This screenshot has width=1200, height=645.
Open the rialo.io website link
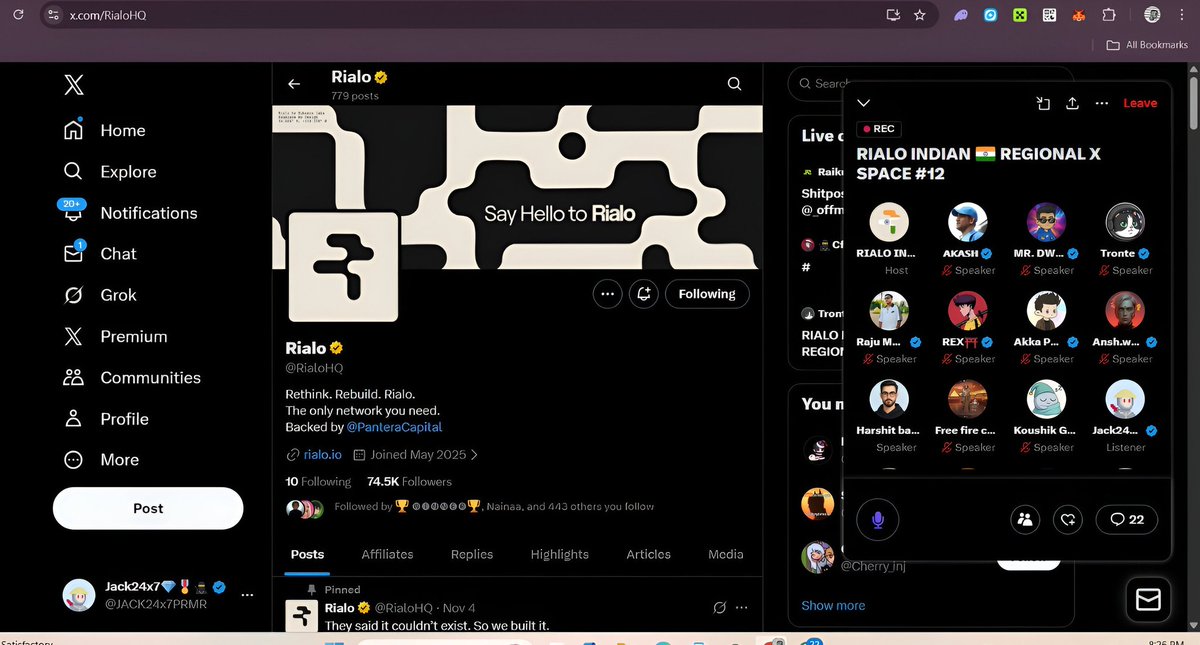(322, 454)
